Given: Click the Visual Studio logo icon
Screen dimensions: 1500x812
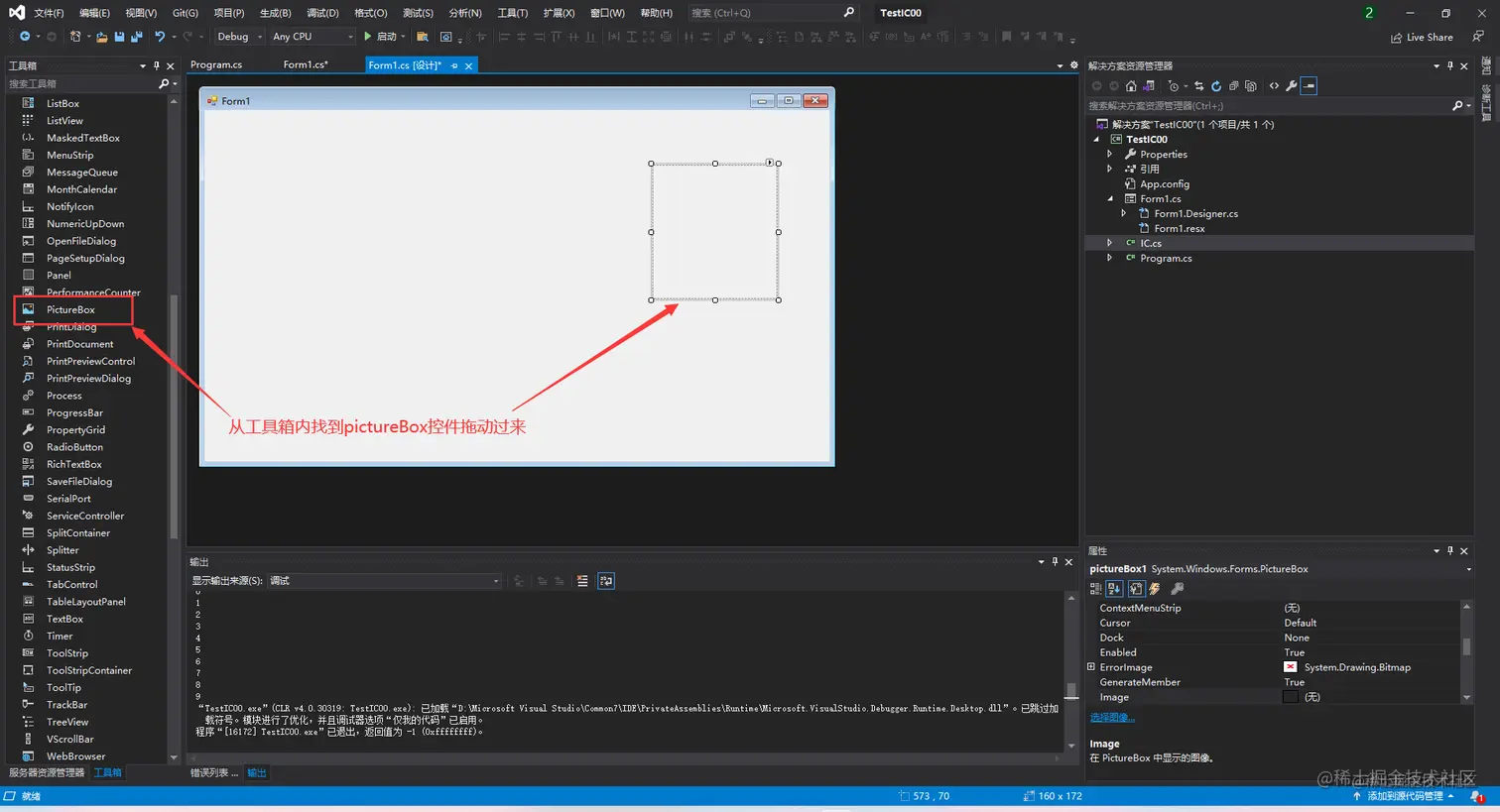Looking at the screenshot, I should tap(17, 13).
